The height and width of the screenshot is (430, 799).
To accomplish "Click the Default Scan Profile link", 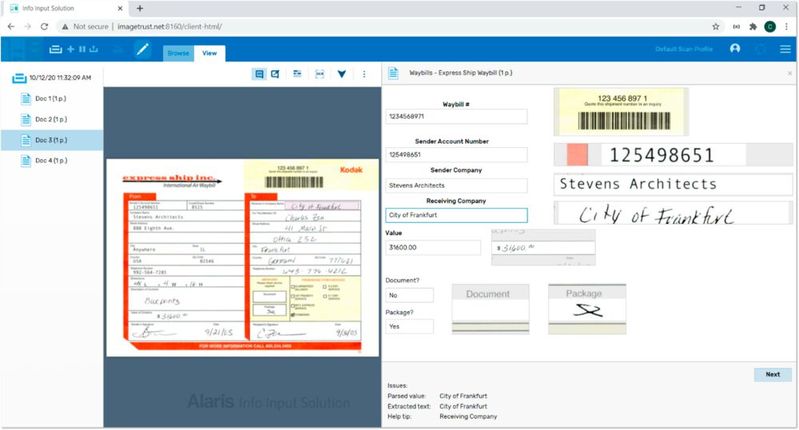I will [x=684, y=49].
